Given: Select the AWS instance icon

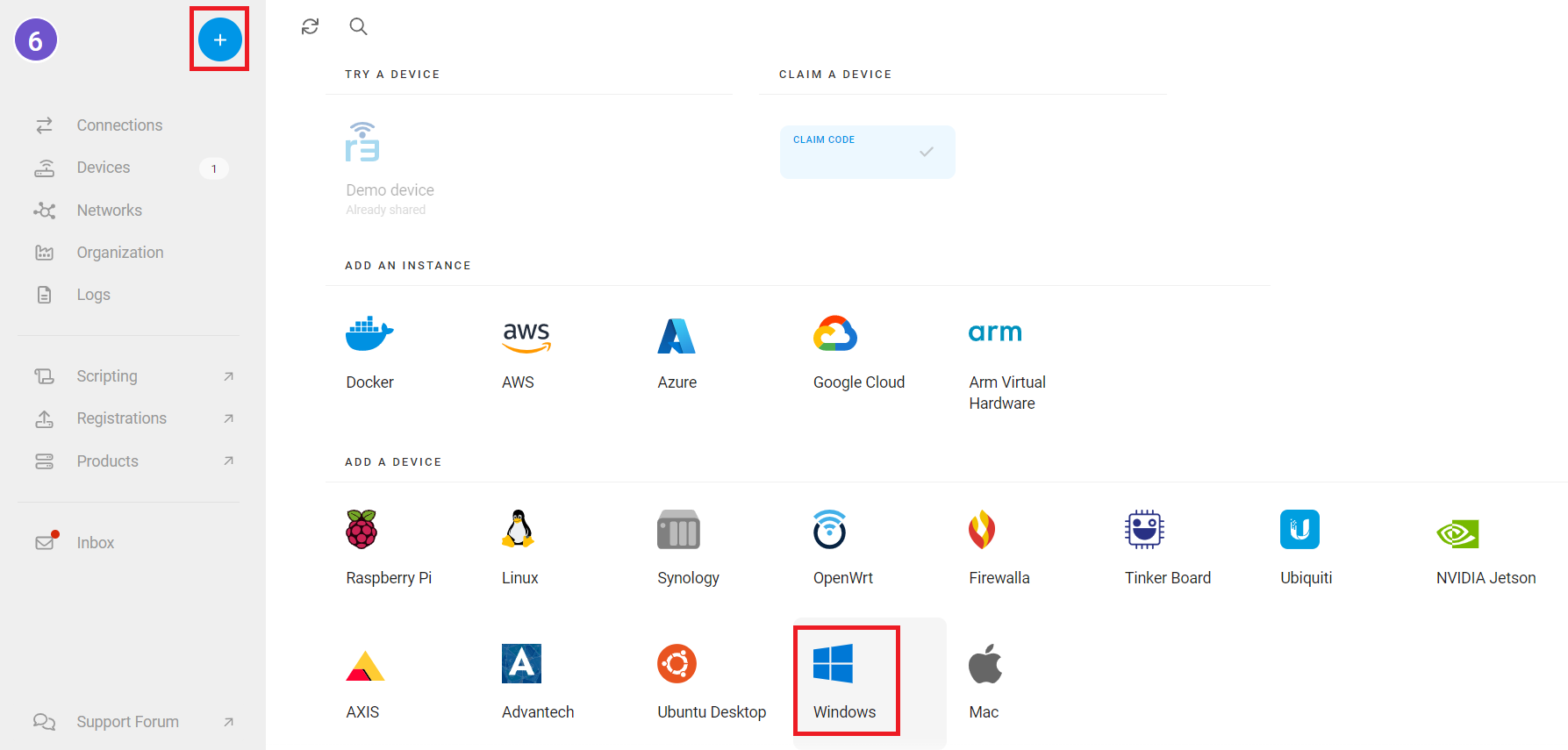Looking at the screenshot, I should (x=526, y=337).
